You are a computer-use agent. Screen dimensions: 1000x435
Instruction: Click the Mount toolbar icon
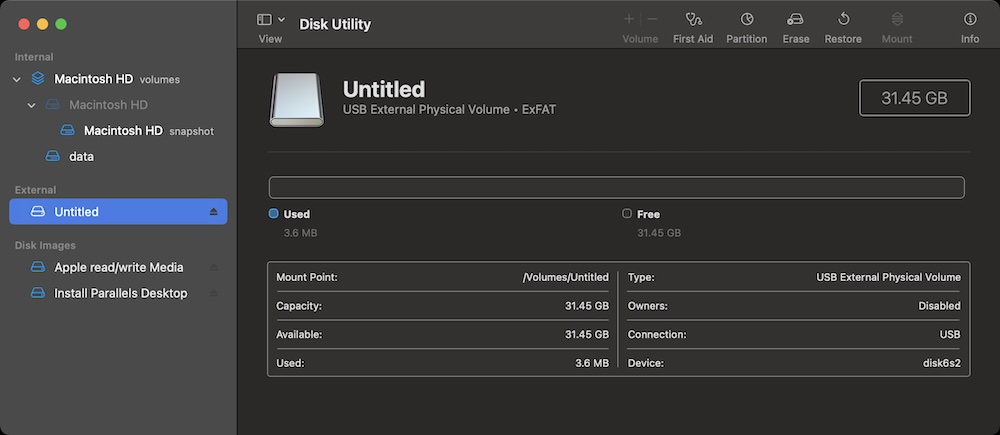pyautogui.click(x=897, y=19)
